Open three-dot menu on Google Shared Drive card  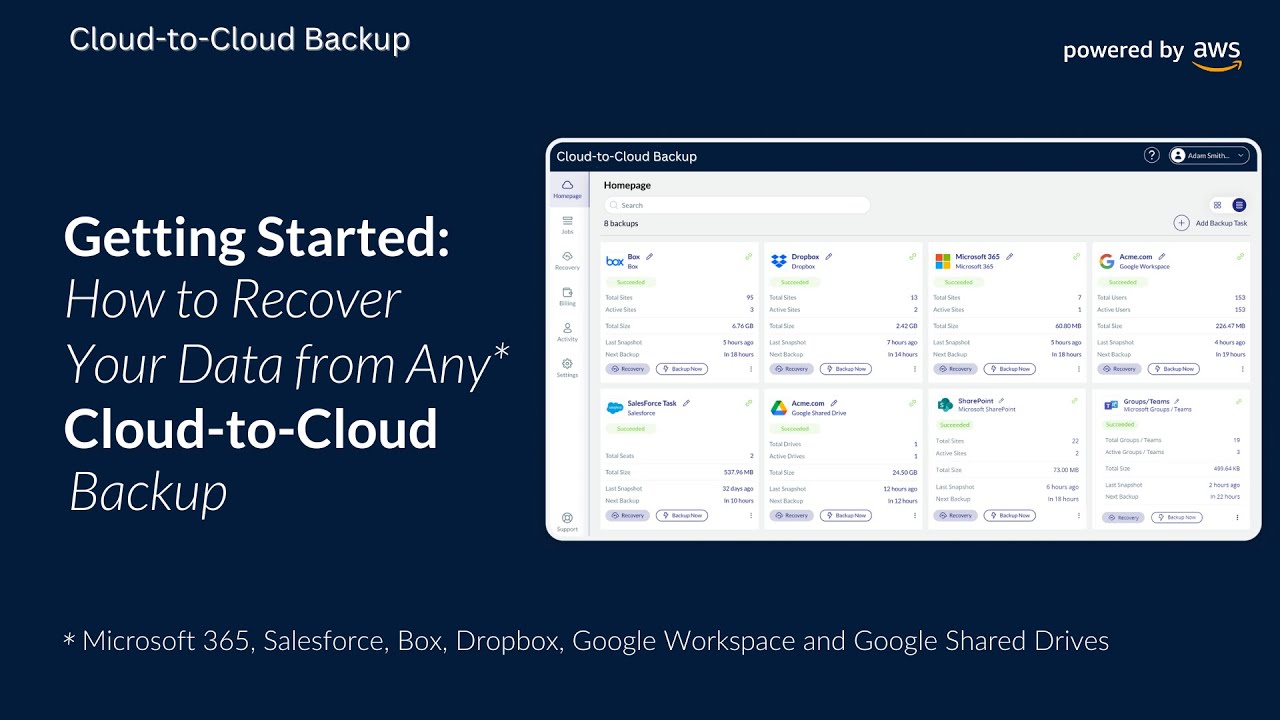pos(915,516)
